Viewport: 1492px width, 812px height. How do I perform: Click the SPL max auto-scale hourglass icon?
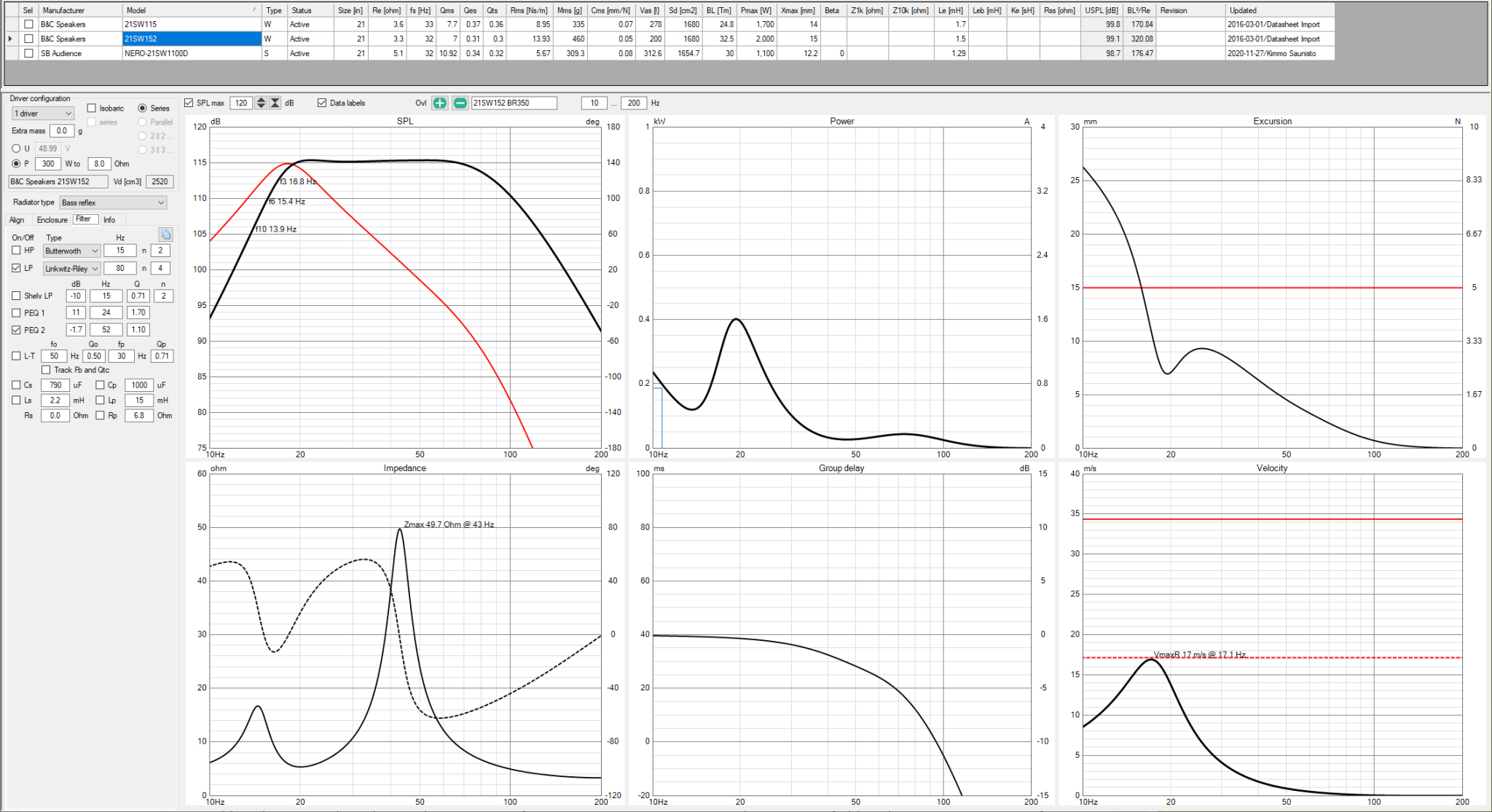click(275, 103)
